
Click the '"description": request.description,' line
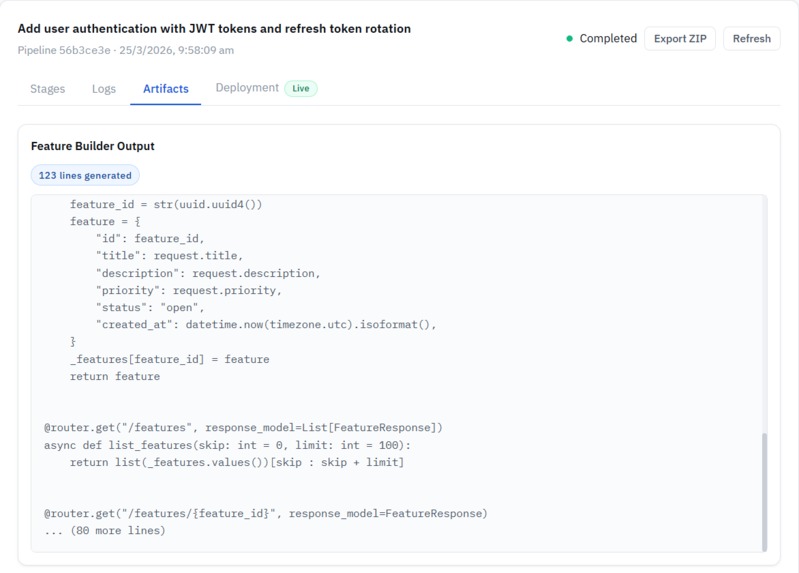208,273
